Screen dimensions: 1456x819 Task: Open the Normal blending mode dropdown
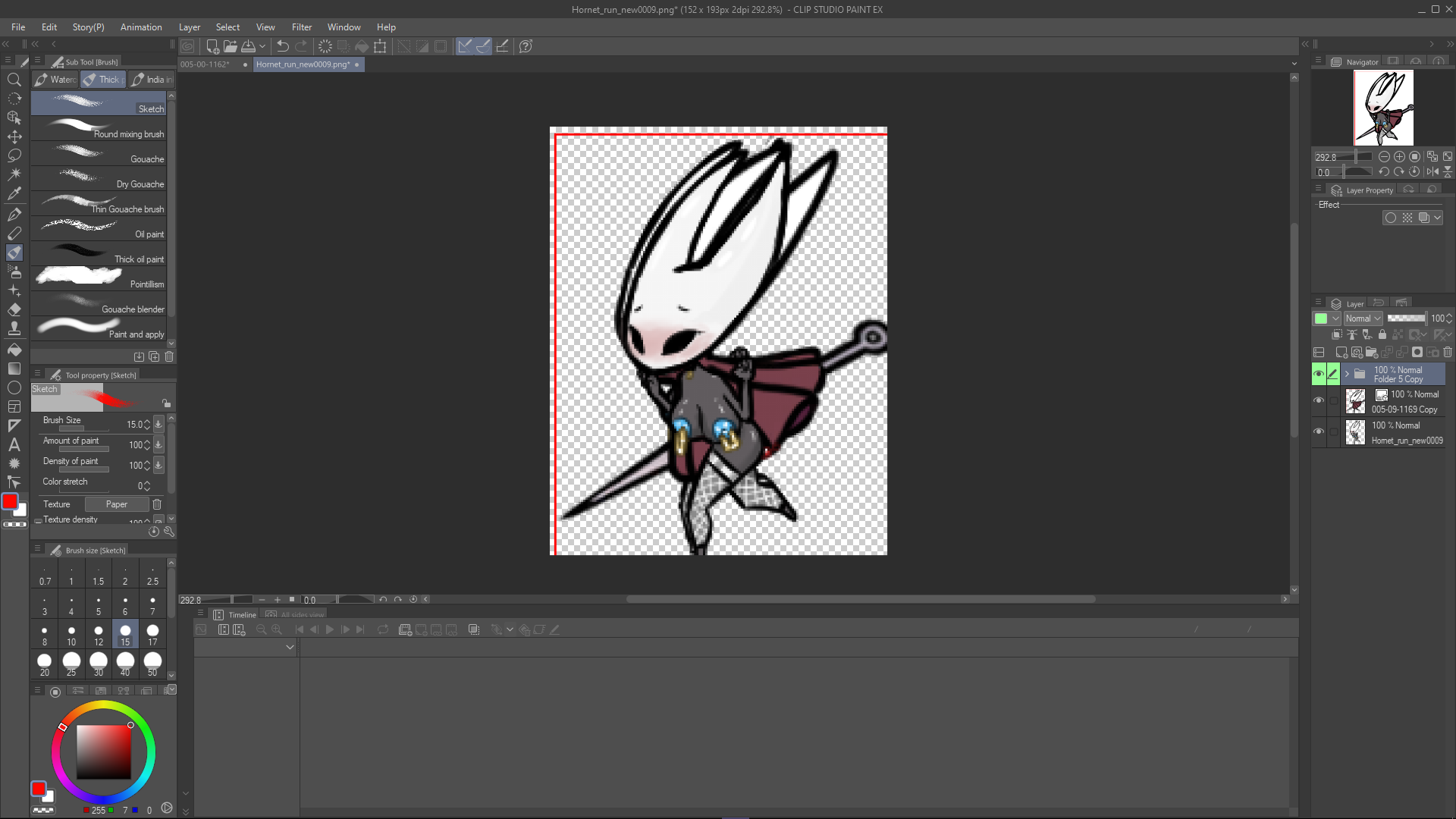[1363, 318]
